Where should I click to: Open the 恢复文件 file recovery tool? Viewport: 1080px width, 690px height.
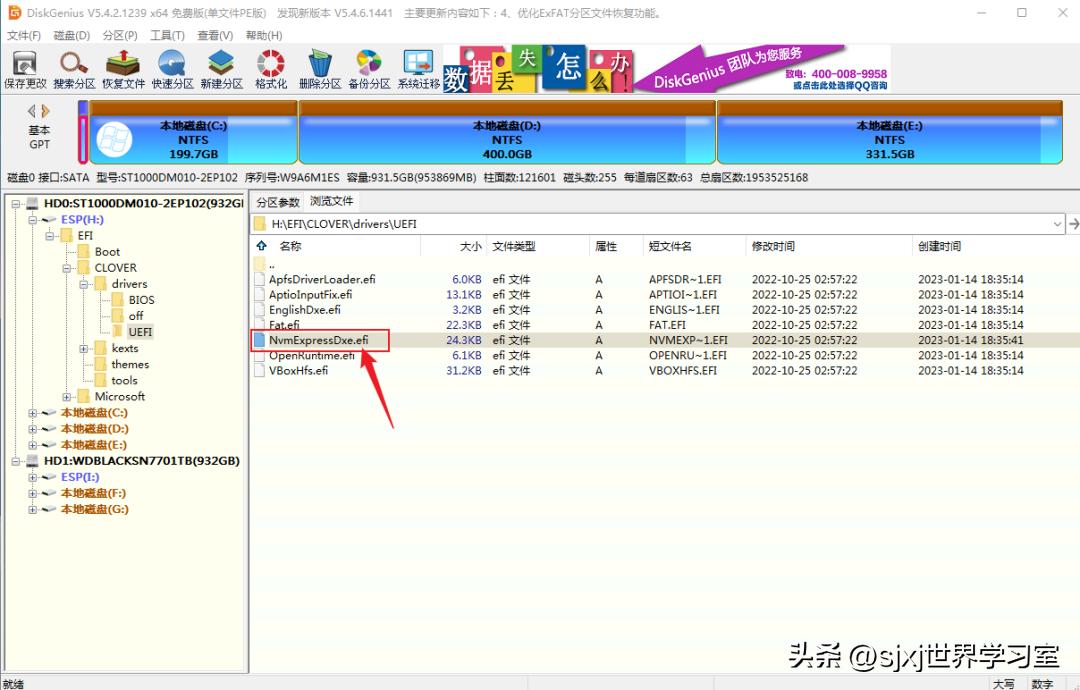(x=122, y=68)
